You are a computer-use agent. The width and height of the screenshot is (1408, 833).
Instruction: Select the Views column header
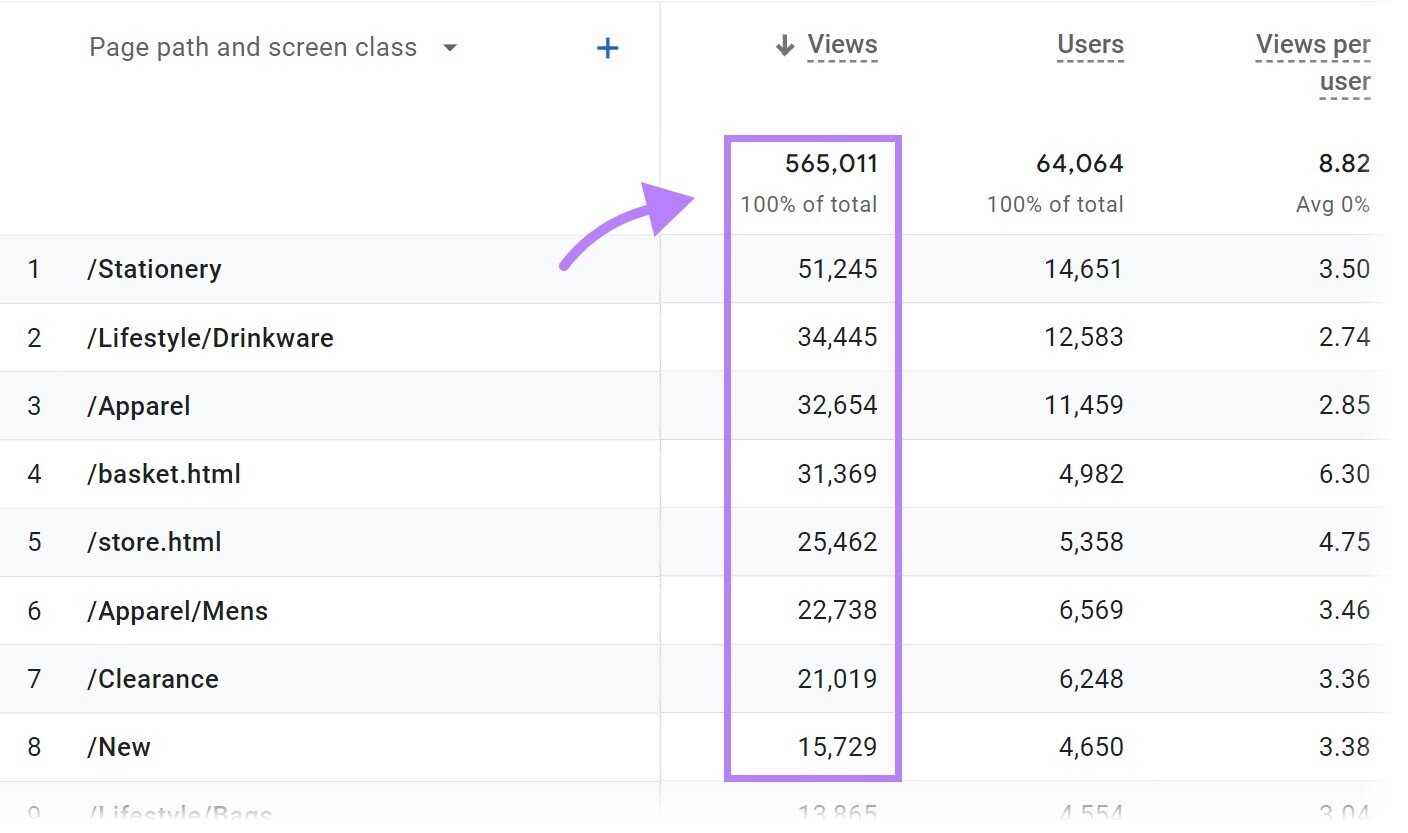tap(840, 44)
